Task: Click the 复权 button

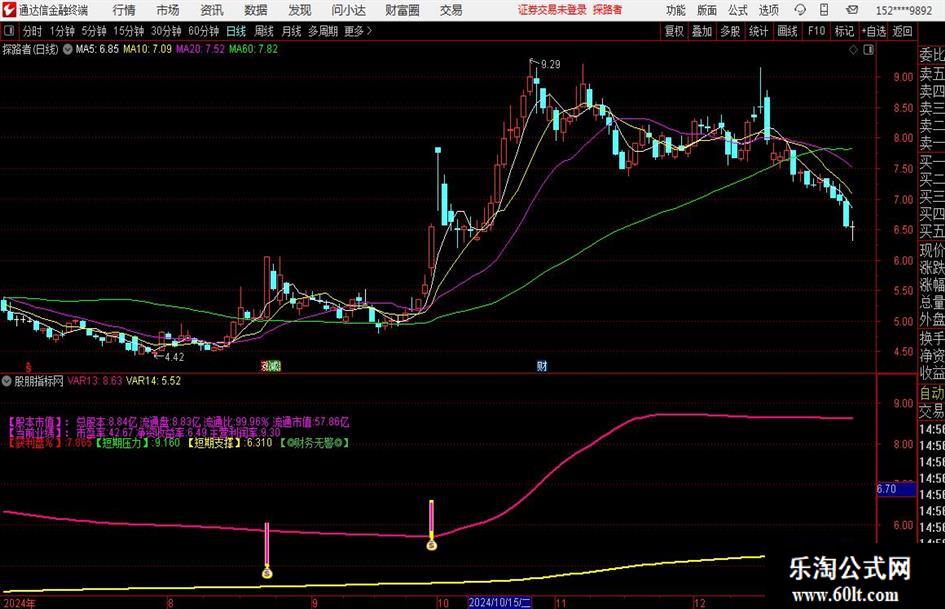Action: [674, 31]
